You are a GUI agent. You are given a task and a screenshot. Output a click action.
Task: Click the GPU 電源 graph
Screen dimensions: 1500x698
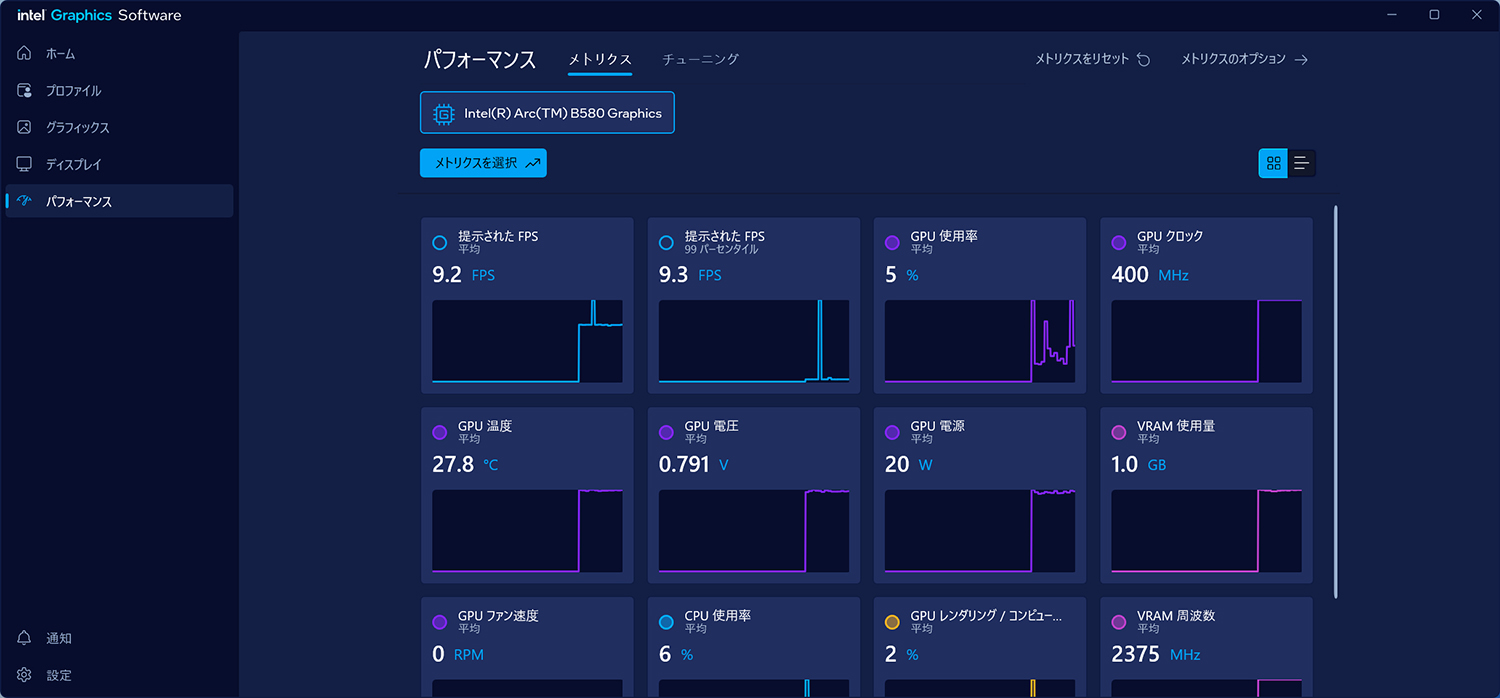point(980,531)
